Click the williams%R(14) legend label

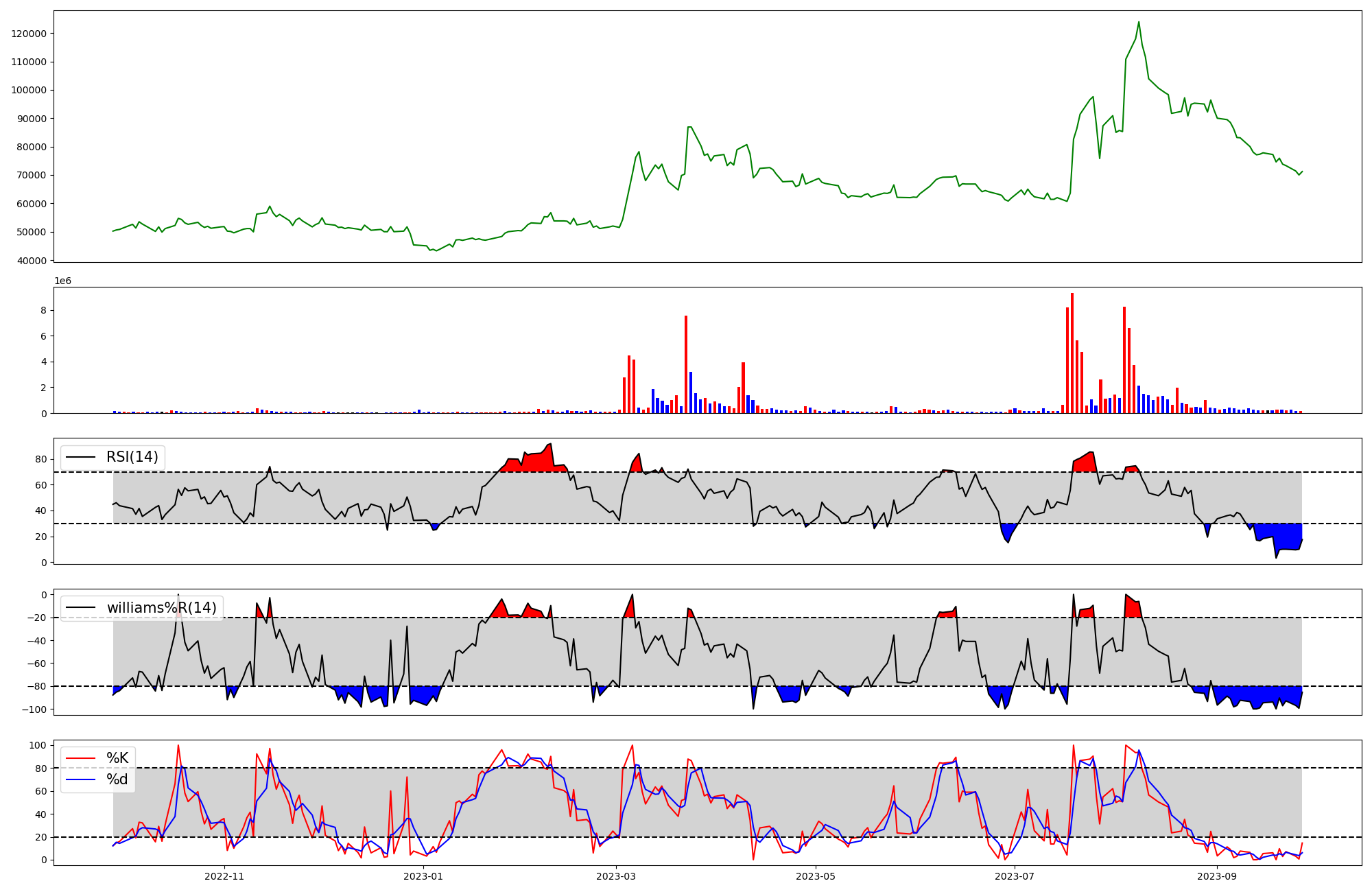point(161,608)
